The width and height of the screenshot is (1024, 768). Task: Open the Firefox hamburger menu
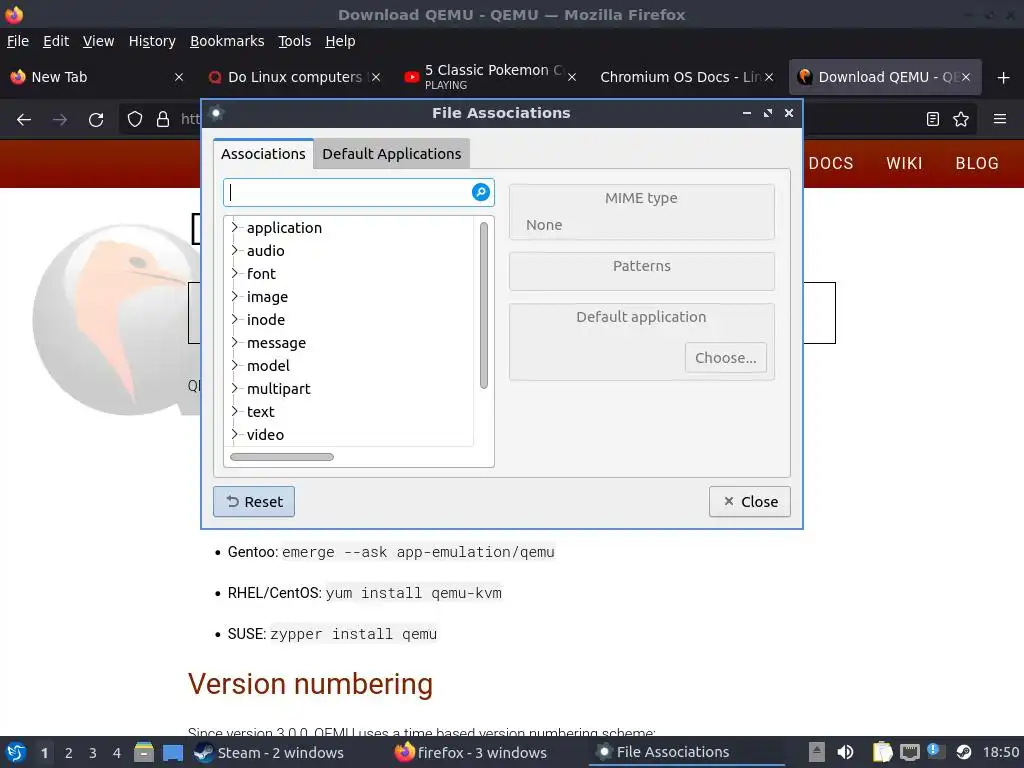[1000, 119]
